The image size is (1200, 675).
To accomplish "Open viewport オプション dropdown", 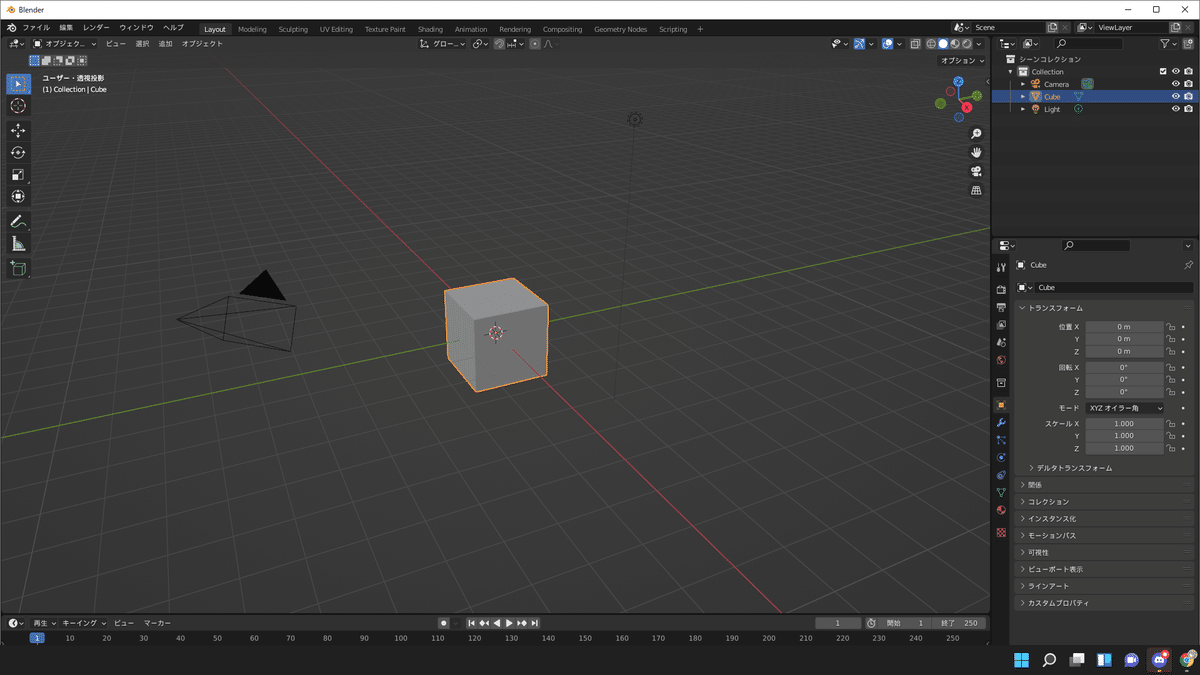I will 963,60.
